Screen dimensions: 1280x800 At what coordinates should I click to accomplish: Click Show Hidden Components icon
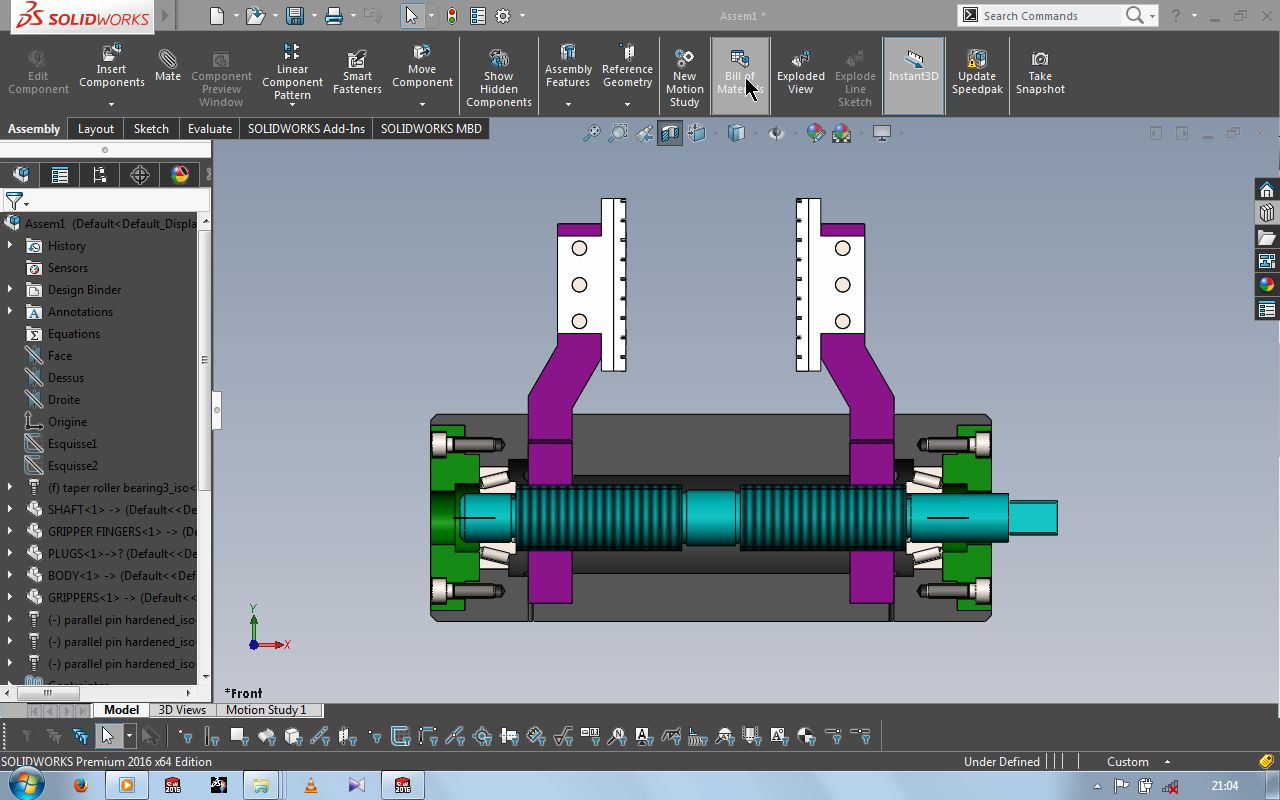tap(498, 78)
